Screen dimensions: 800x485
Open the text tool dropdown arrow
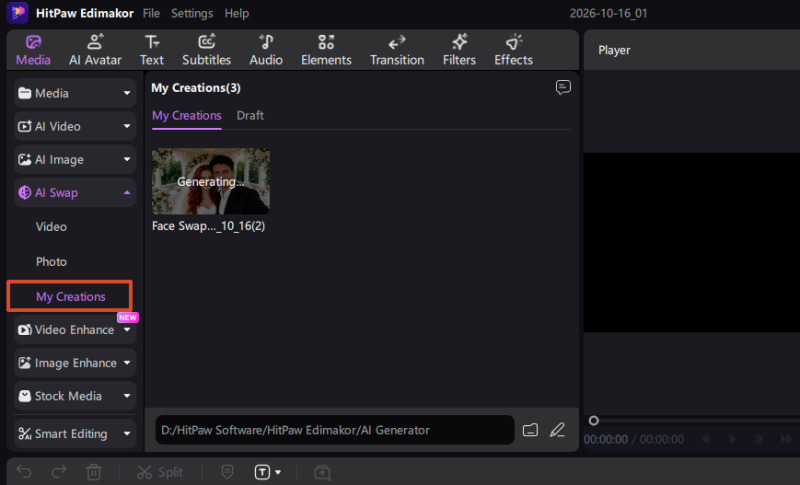pos(278,472)
